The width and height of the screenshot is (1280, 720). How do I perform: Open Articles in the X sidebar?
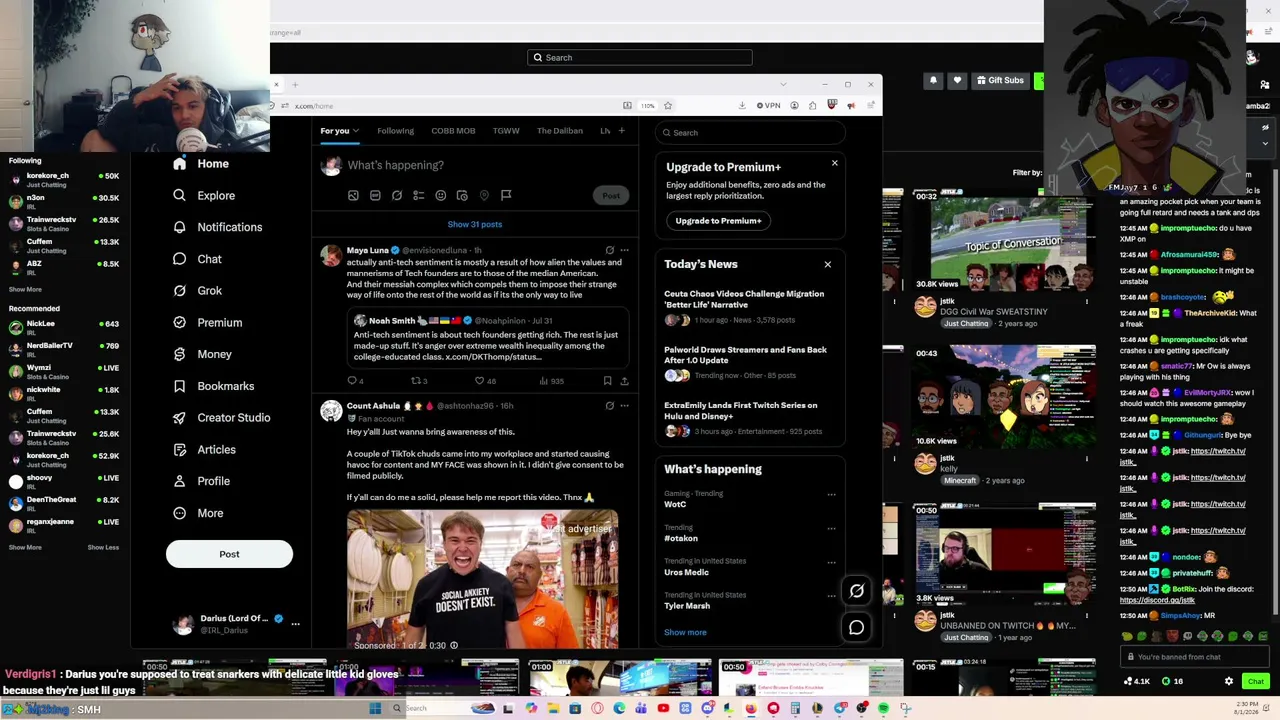point(204,450)
